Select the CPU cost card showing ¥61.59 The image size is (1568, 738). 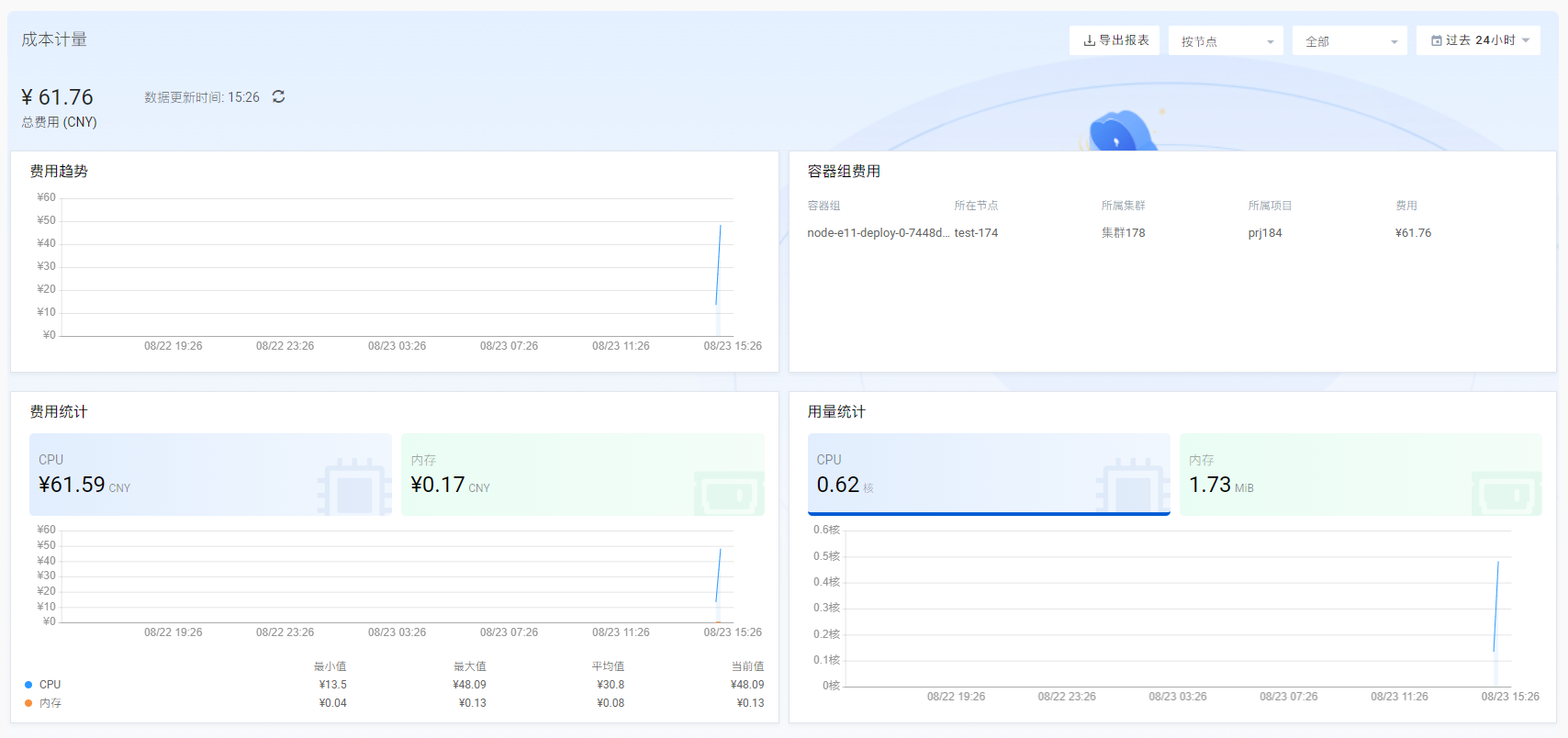click(x=210, y=475)
